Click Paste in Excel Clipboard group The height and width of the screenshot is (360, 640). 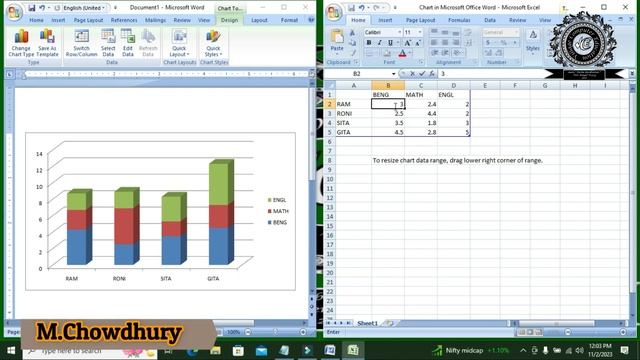[x=337, y=41]
